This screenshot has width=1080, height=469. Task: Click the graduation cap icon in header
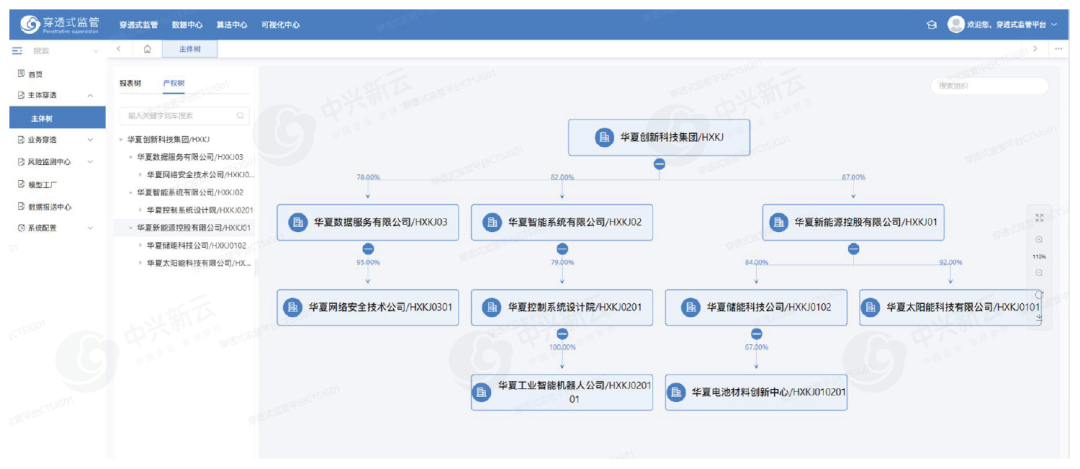tap(932, 25)
